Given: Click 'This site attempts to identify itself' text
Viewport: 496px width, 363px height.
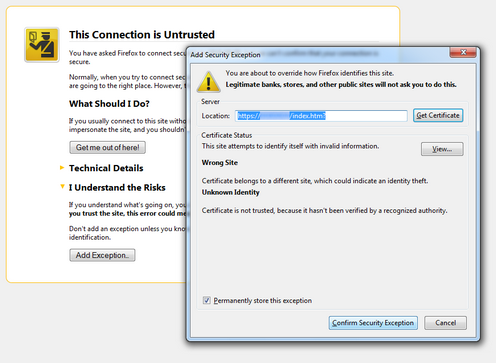Looking at the screenshot, I should pos(290,146).
